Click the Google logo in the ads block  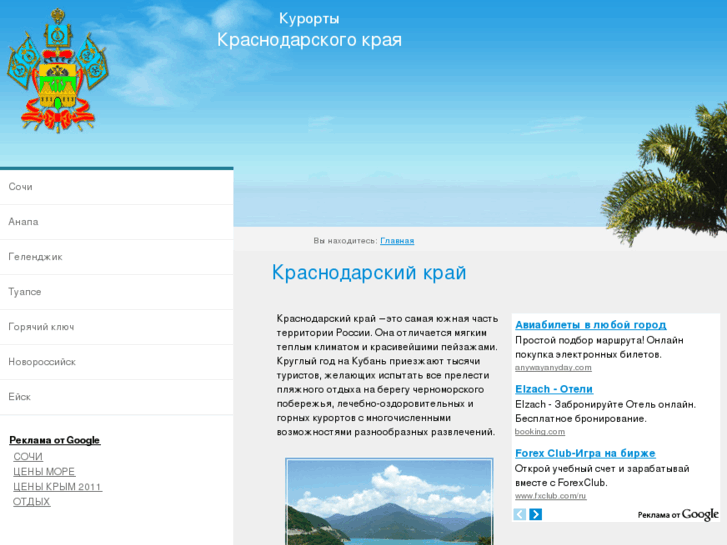coord(700,514)
